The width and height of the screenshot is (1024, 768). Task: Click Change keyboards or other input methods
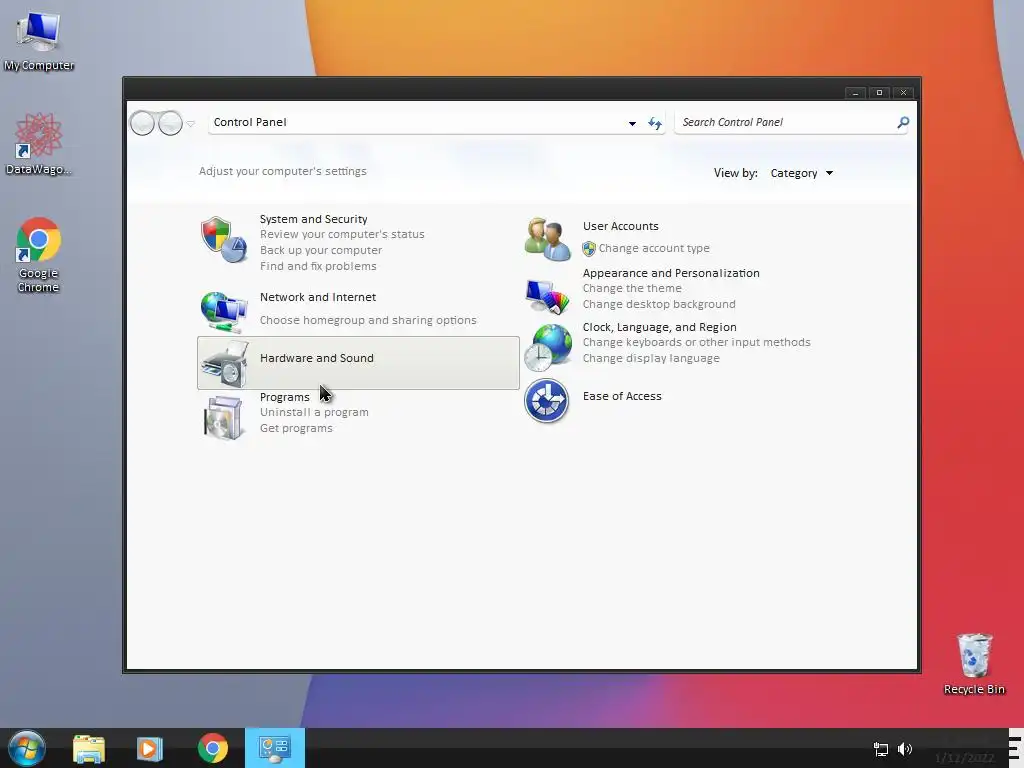point(696,342)
